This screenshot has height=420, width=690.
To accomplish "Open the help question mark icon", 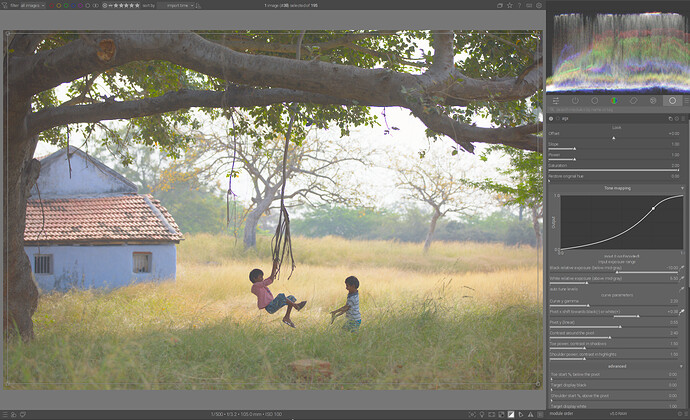I will tap(519, 5).
